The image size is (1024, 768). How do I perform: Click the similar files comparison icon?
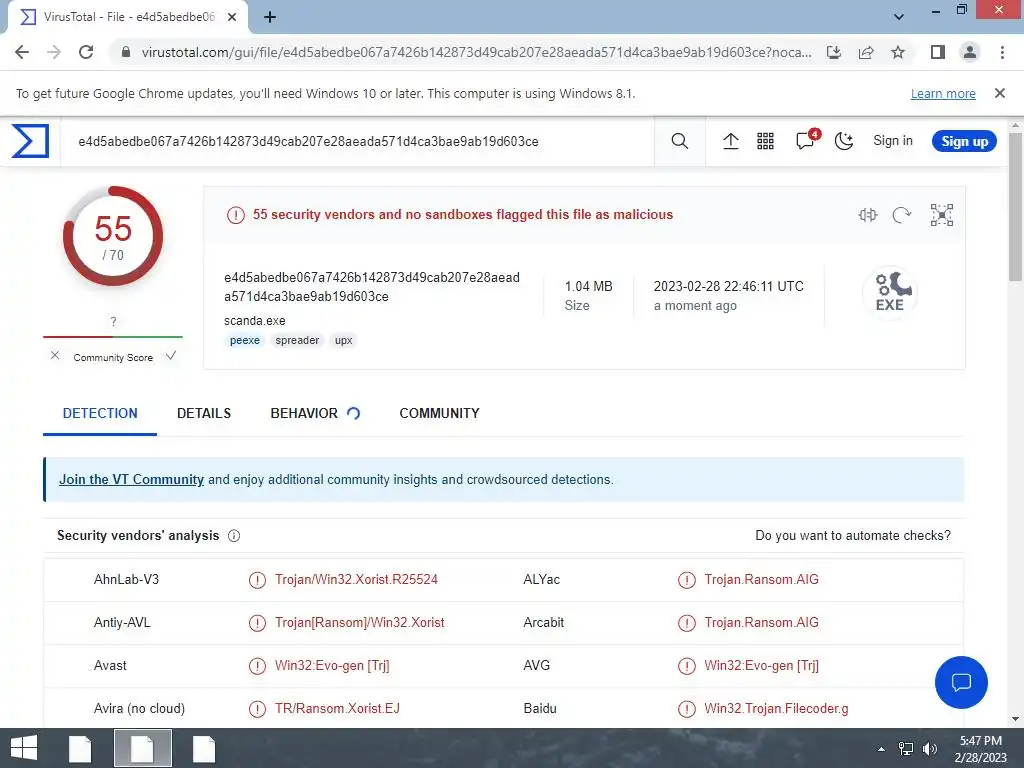[867, 215]
